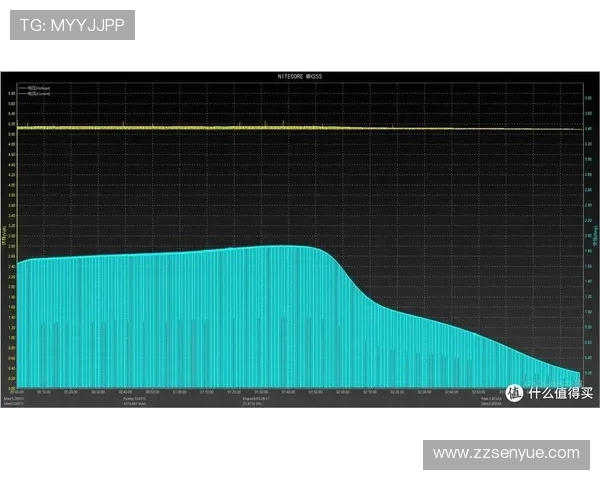This screenshot has width=600, height=480.
Task: Click the bottom time axis labels
Action: coord(250,392)
